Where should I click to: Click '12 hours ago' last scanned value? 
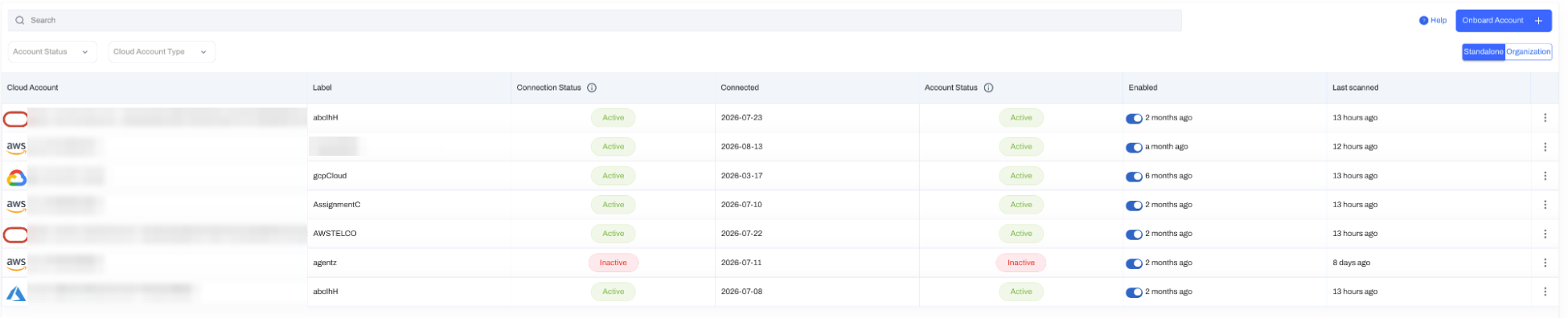coord(1355,147)
